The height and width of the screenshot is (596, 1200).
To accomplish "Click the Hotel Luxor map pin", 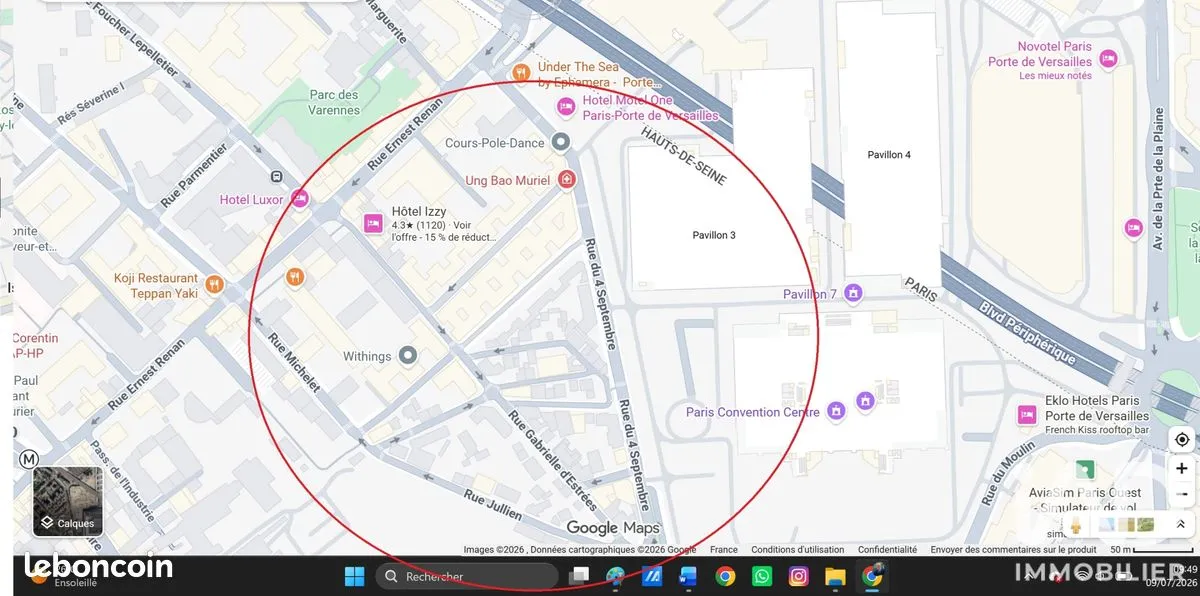I will tap(299, 199).
